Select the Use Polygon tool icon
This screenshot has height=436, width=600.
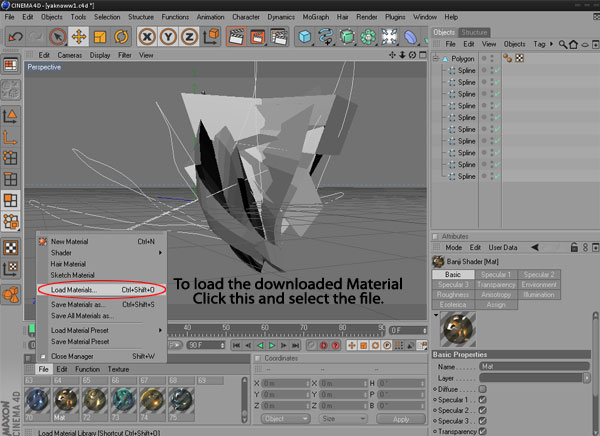10,200
